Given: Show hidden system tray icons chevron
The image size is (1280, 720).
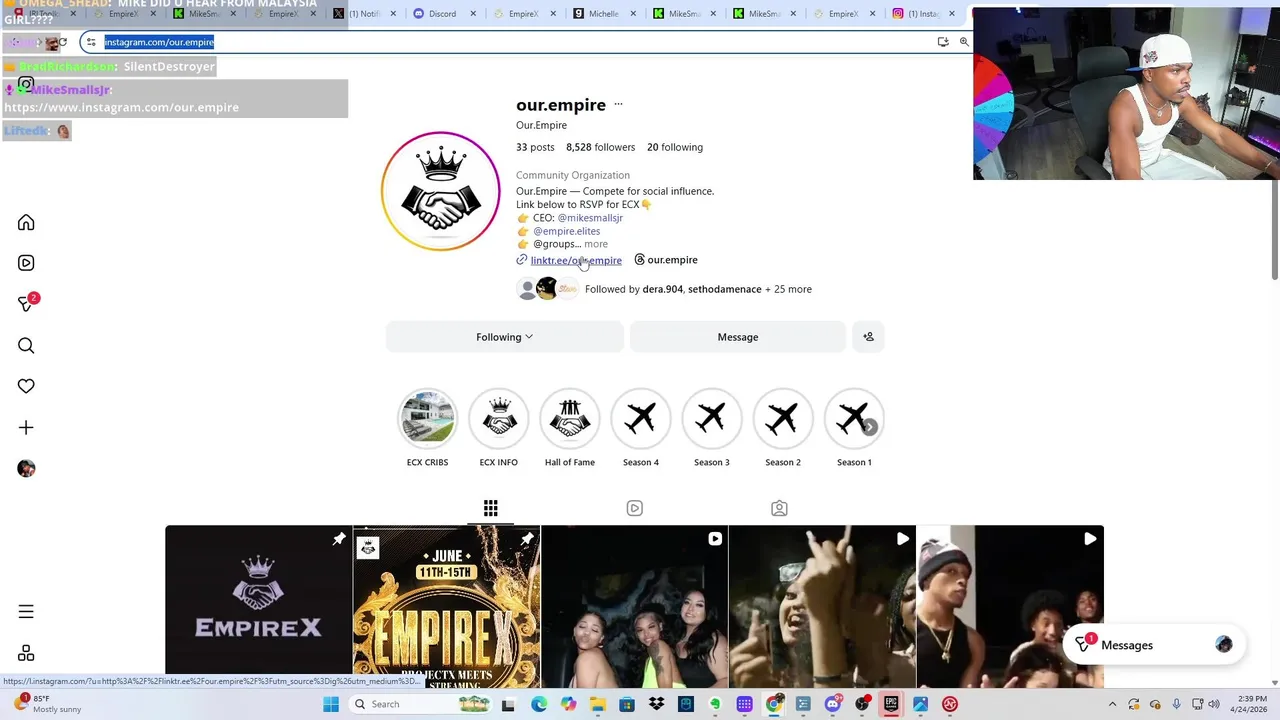Looking at the screenshot, I should click(1112, 704).
